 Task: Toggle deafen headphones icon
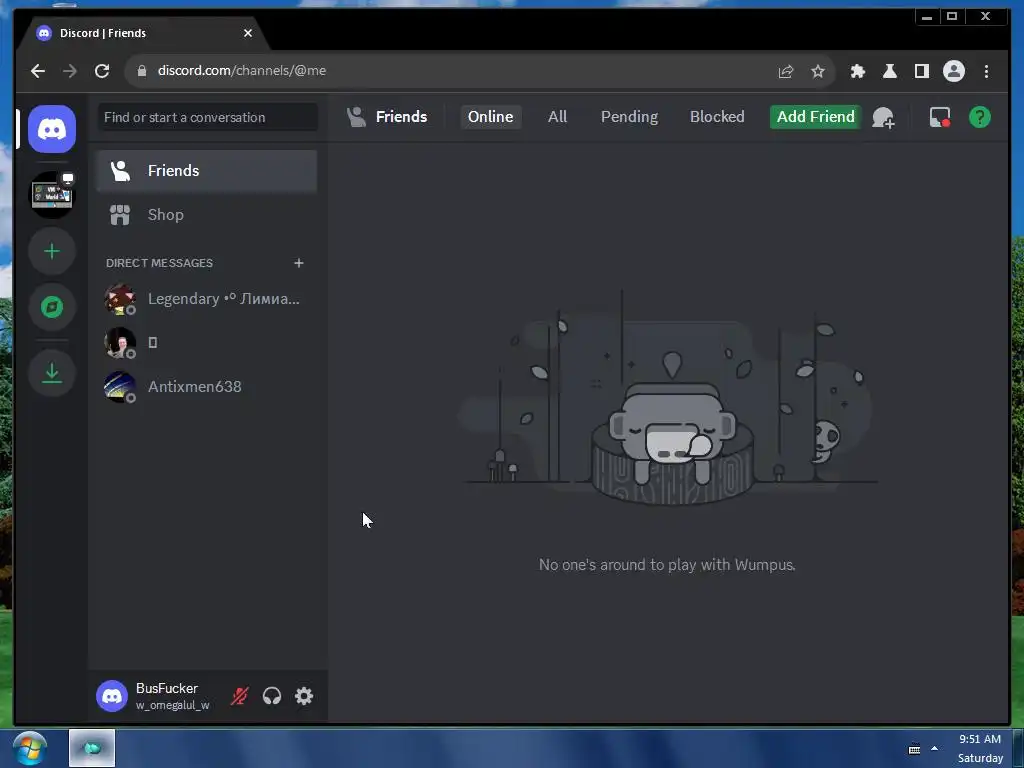(x=272, y=696)
